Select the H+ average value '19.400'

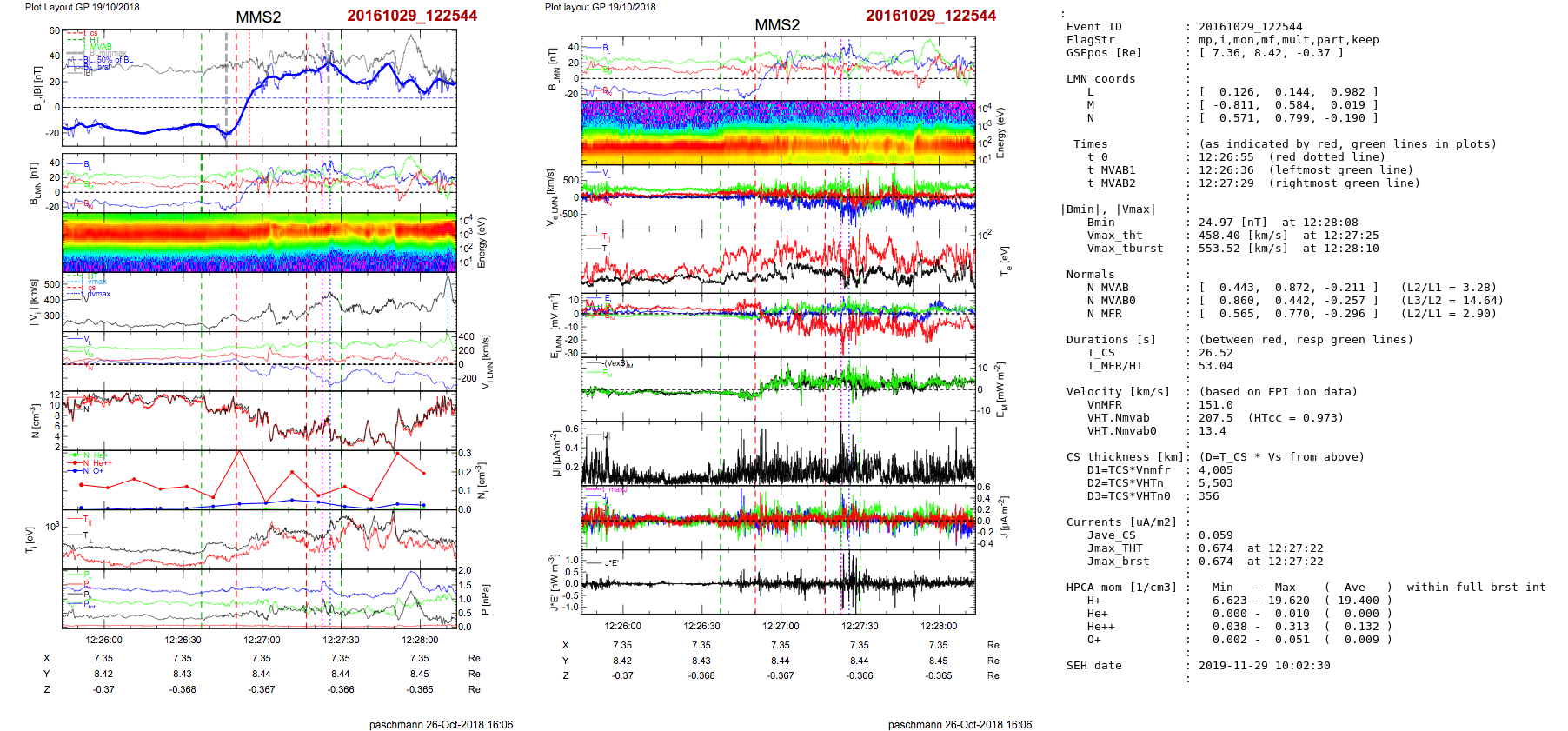point(1358,601)
